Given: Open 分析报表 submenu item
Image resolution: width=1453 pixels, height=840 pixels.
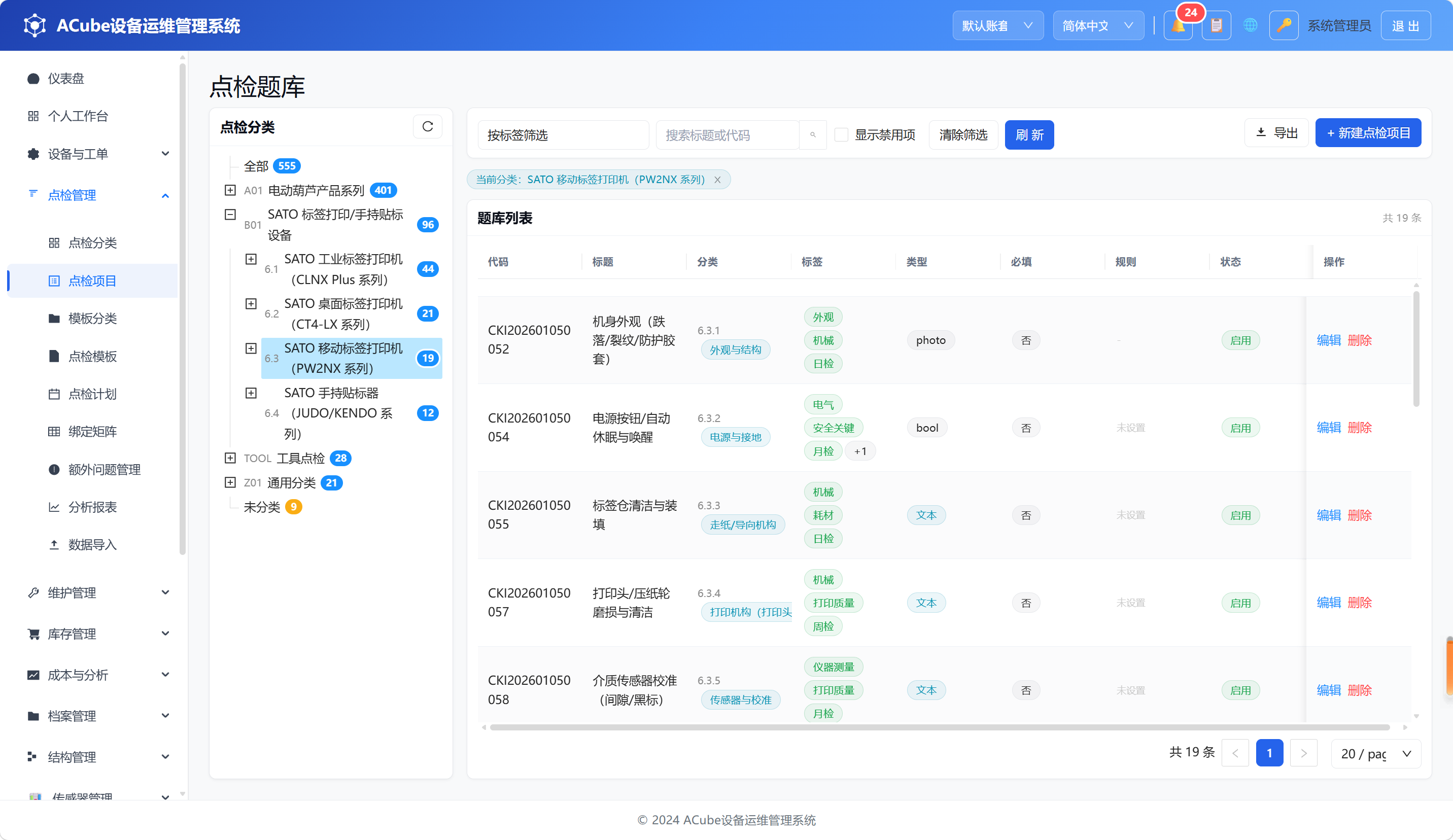Looking at the screenshot, I should [92, 507].
